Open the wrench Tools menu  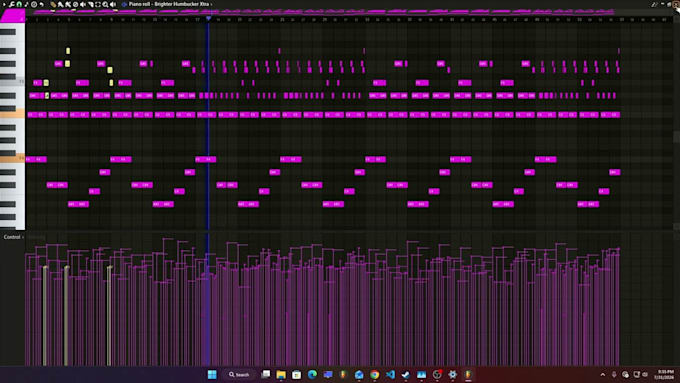coord(12,4)
